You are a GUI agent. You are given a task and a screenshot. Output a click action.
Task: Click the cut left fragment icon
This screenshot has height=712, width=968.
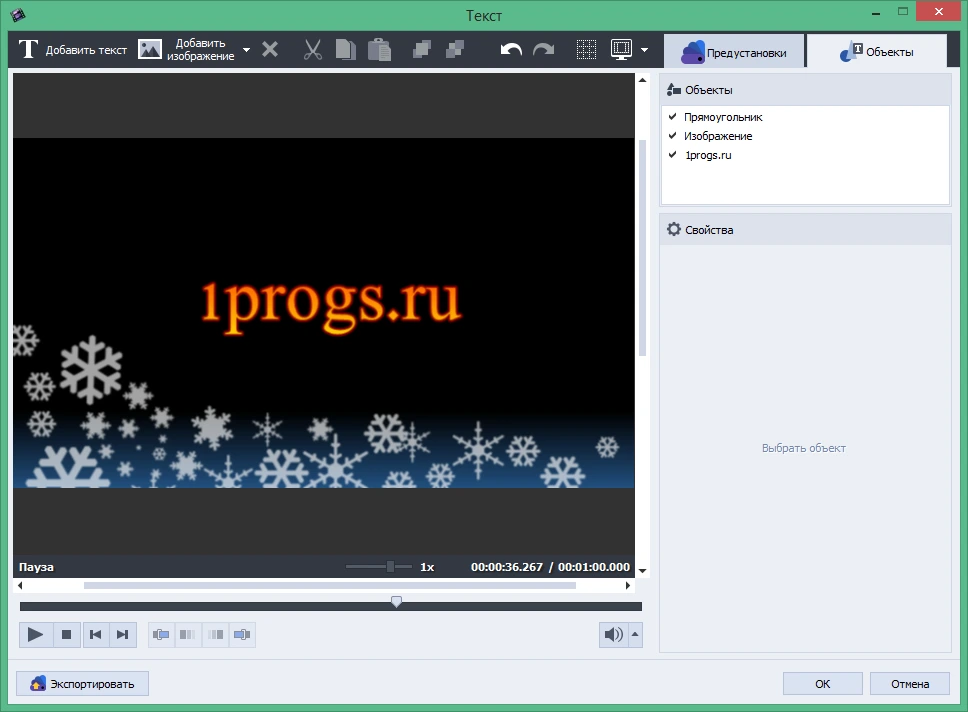coord(188,634)
